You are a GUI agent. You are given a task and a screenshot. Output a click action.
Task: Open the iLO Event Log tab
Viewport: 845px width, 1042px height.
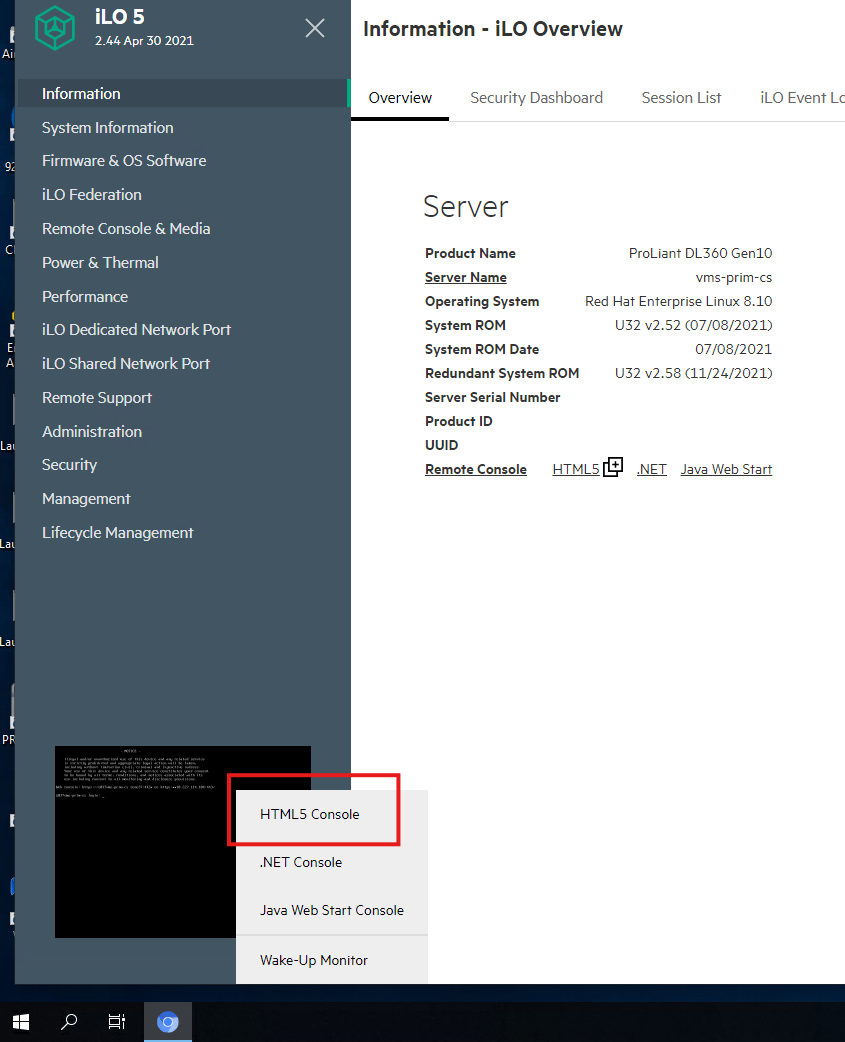click(802, 98)
